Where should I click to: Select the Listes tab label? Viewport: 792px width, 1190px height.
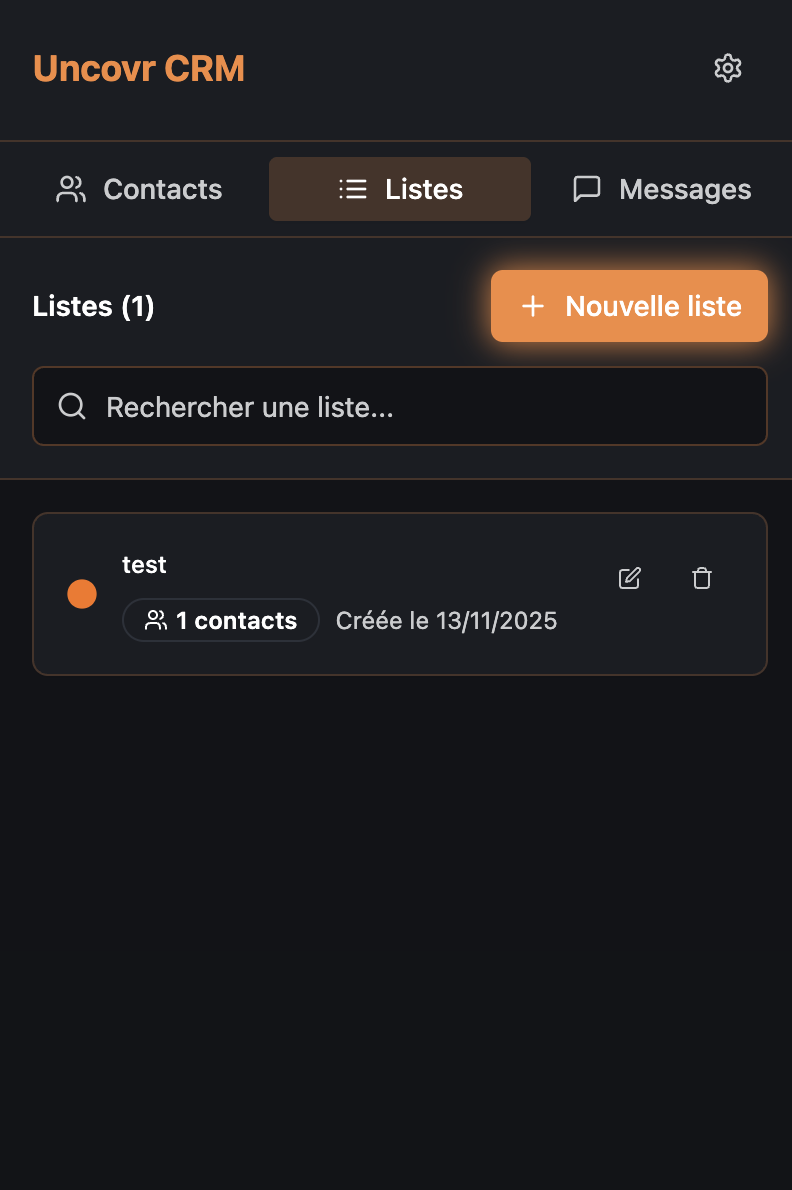(x=424, y=189)
